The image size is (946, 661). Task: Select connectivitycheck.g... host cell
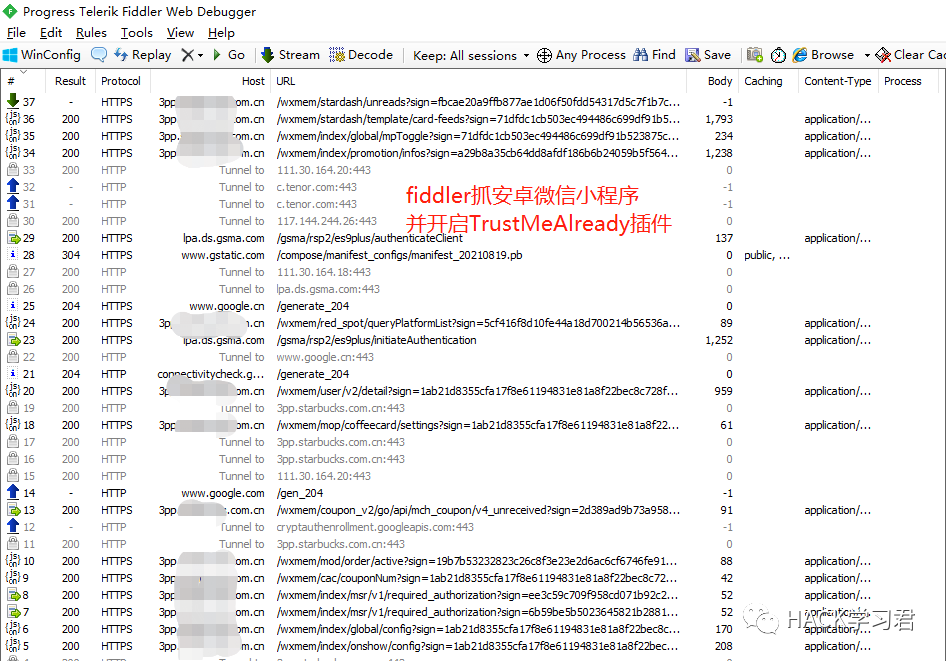pyautogui.click(x=211, y=375)
